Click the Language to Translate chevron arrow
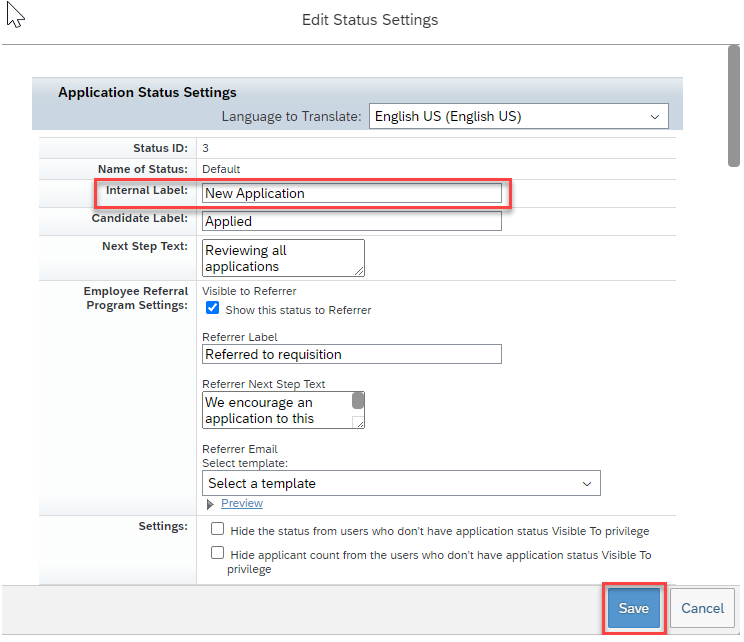This screenshot has height=642, width=744. pyautogui.click(x=655, y=117)
